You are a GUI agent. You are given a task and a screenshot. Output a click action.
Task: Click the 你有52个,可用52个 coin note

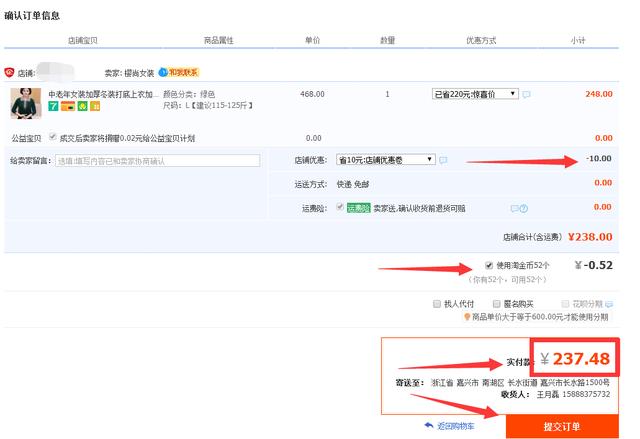click(x=507, y=279)
